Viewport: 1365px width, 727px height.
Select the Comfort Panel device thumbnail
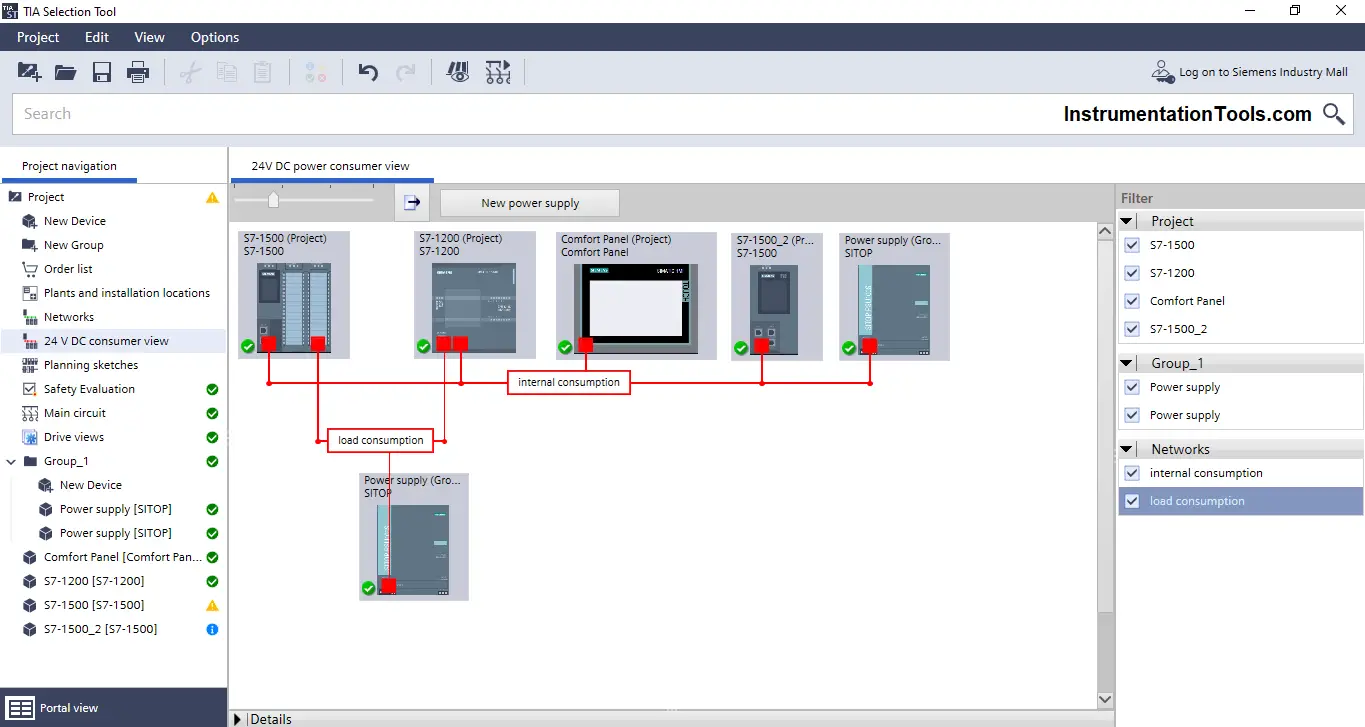pyautogui.click(x=636, y=295)
